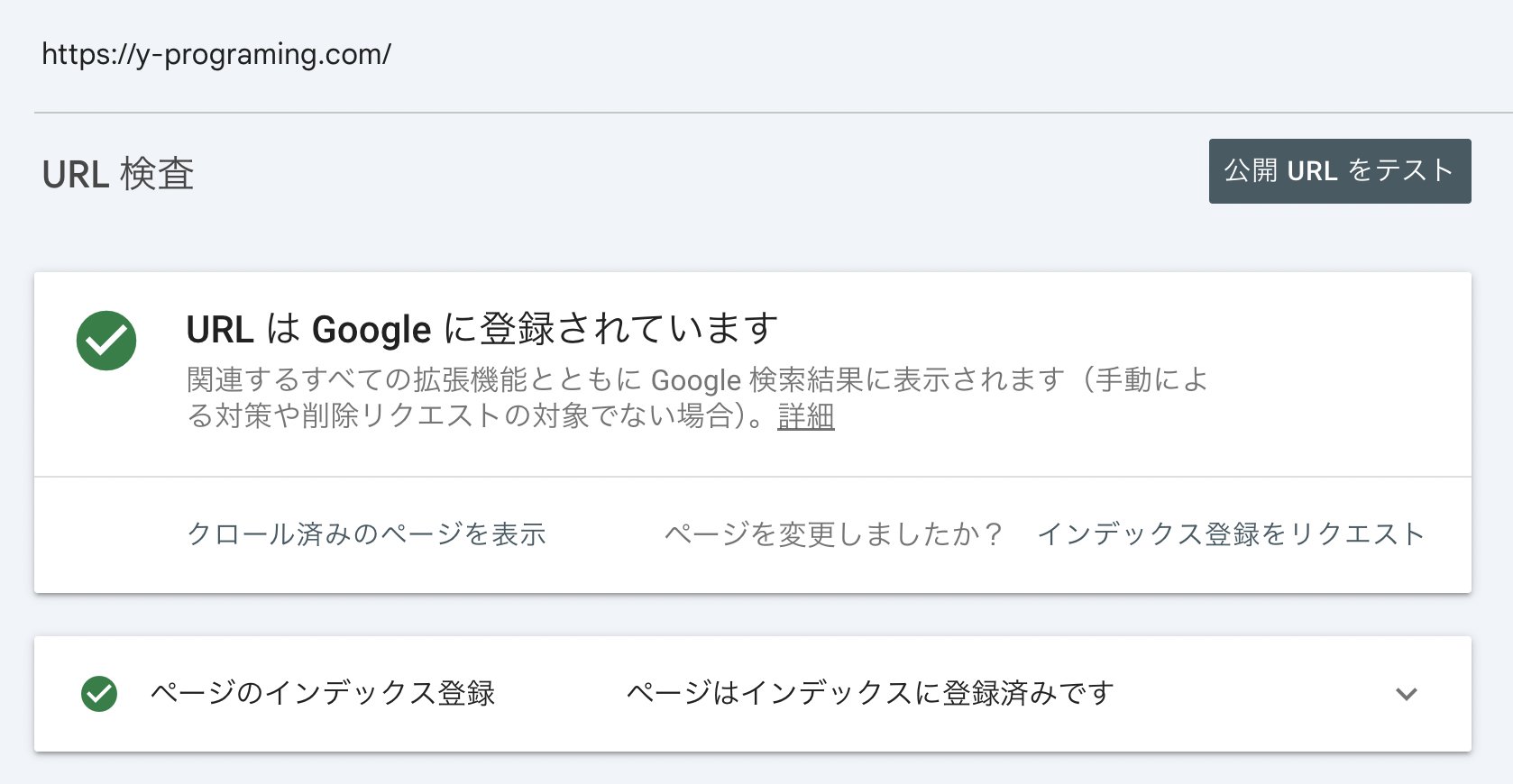Click the large green checkmark status icon
This screenshot has width=1513, height=784.
click(106, 341)
